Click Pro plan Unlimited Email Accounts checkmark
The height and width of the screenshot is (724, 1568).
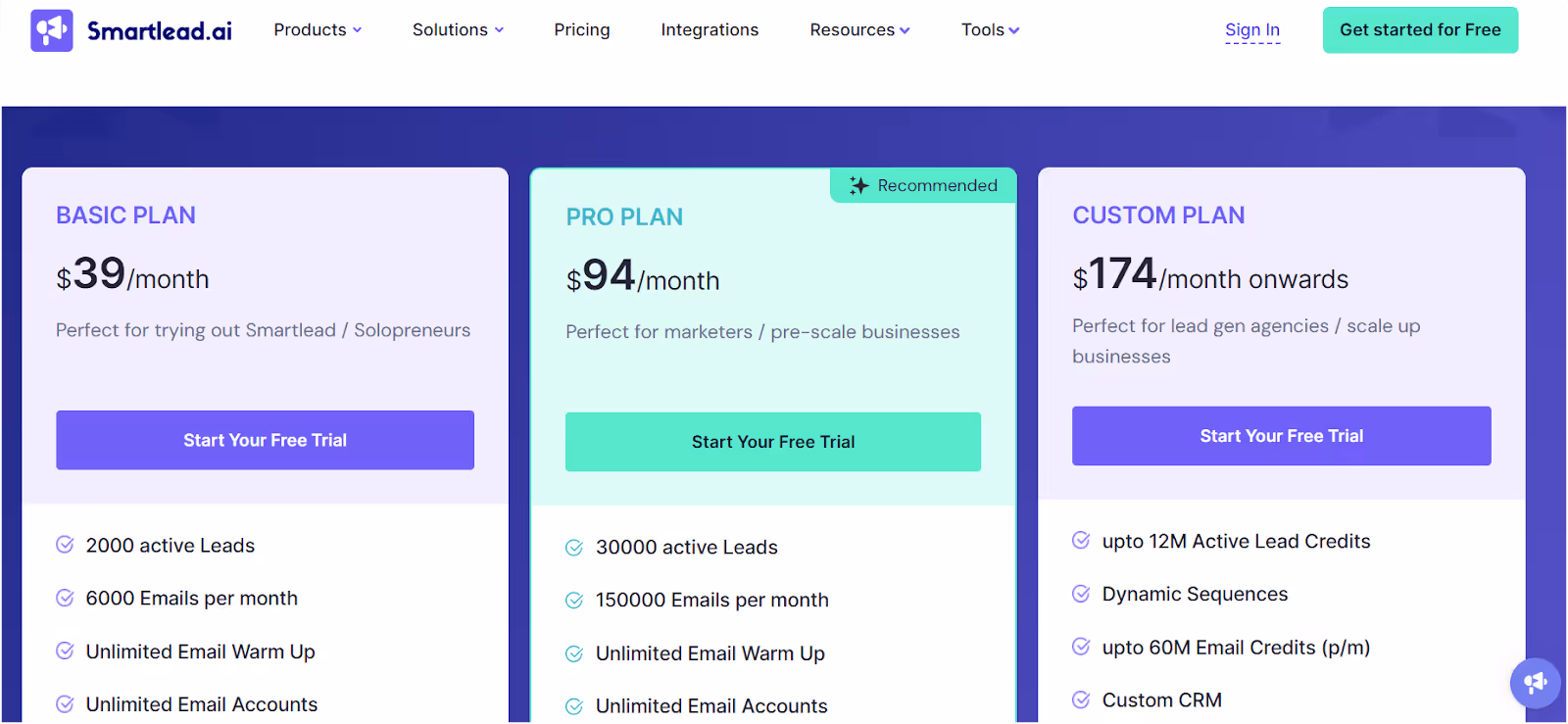(574, 706)
